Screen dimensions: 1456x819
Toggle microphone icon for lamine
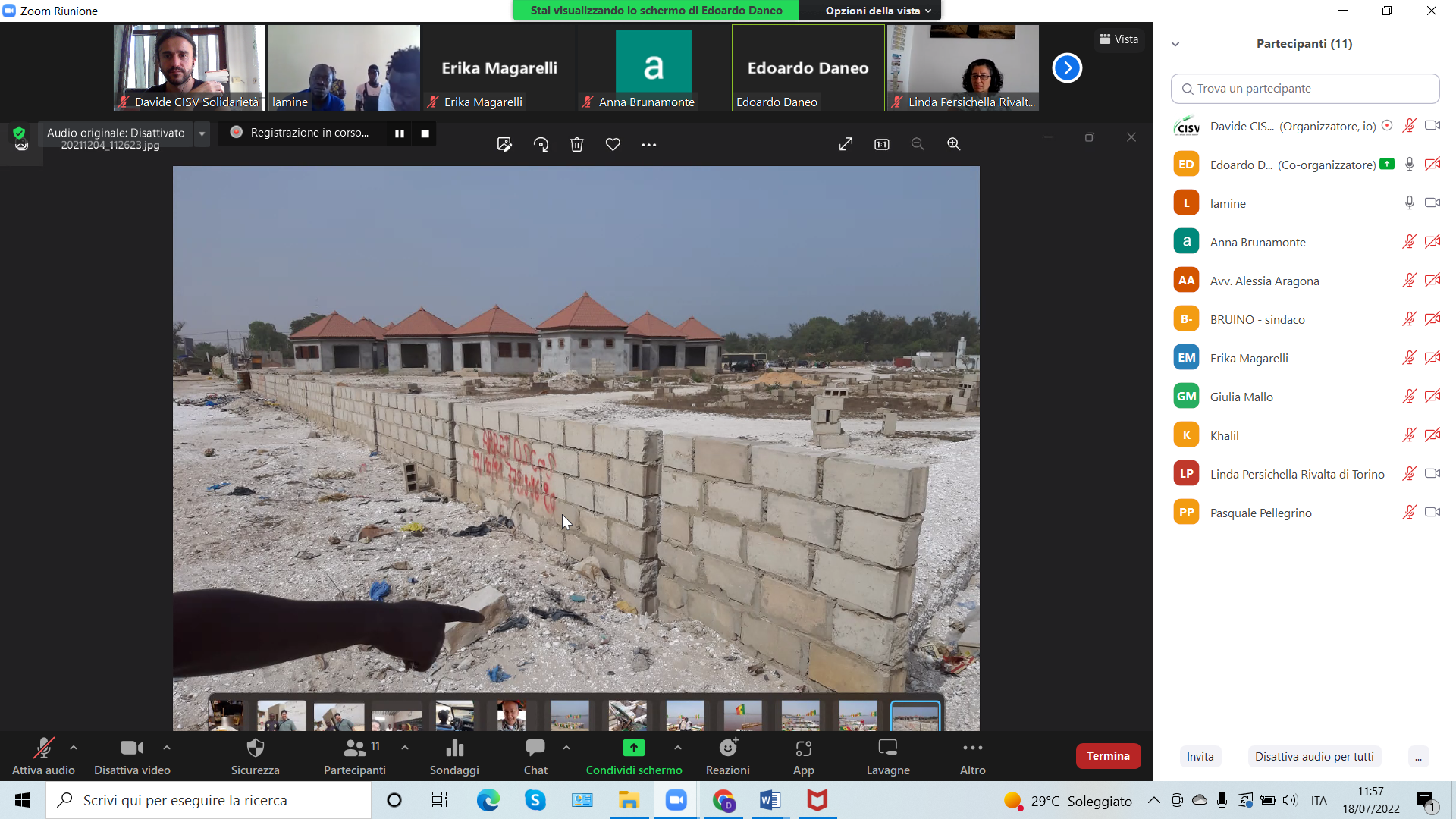point(1409,203)
